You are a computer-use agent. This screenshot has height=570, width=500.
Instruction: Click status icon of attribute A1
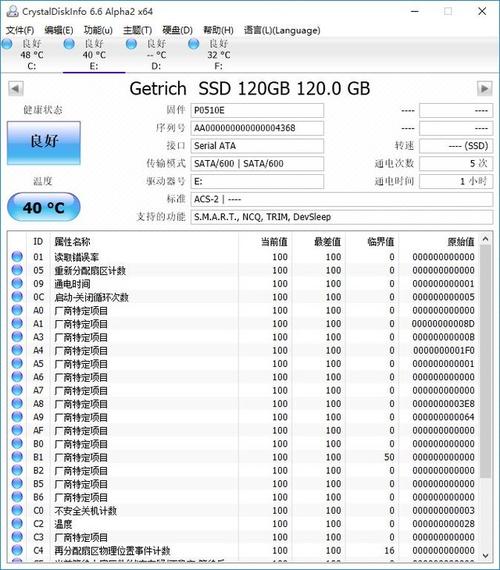point(17,324)
